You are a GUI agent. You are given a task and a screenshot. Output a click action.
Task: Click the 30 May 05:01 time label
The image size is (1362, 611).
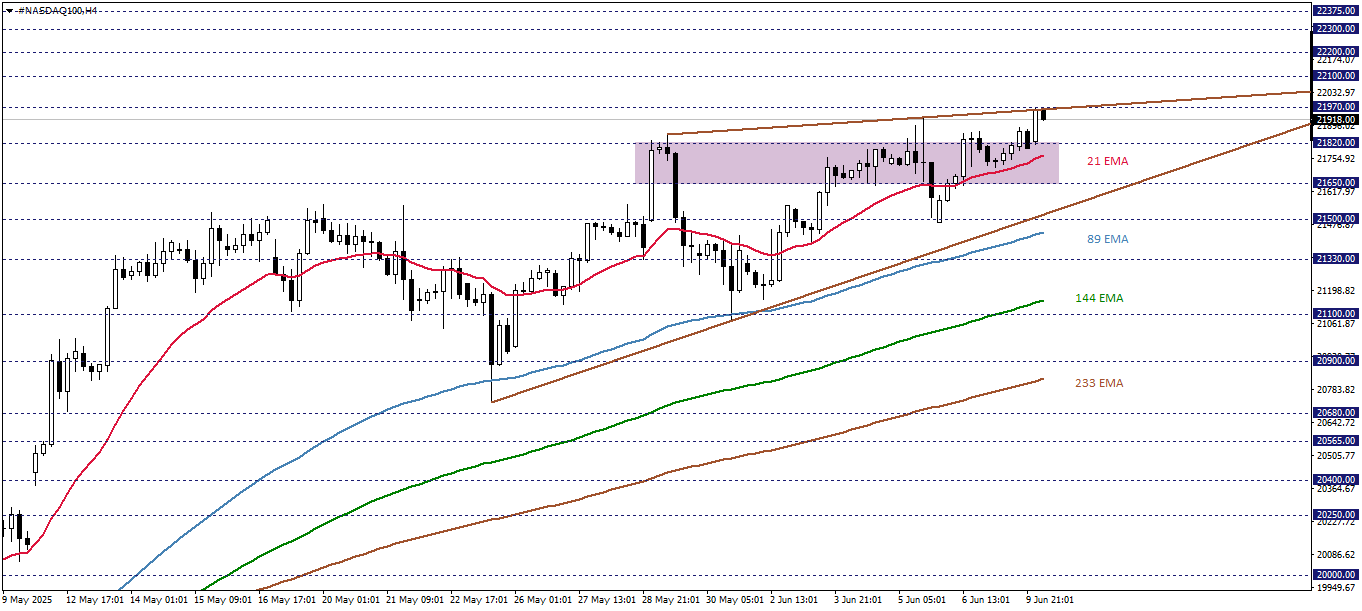click(x=735, y=601)
